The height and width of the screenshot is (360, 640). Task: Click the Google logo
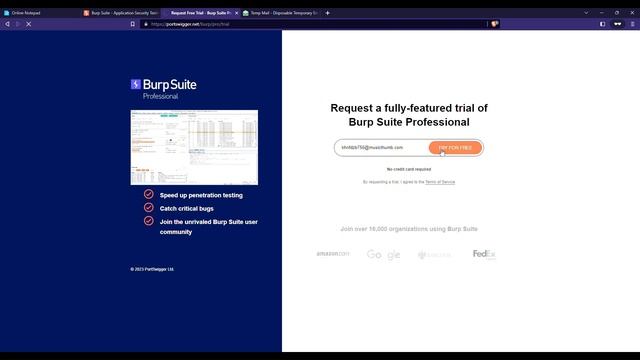pyautogui.click(x=383, y=255)
